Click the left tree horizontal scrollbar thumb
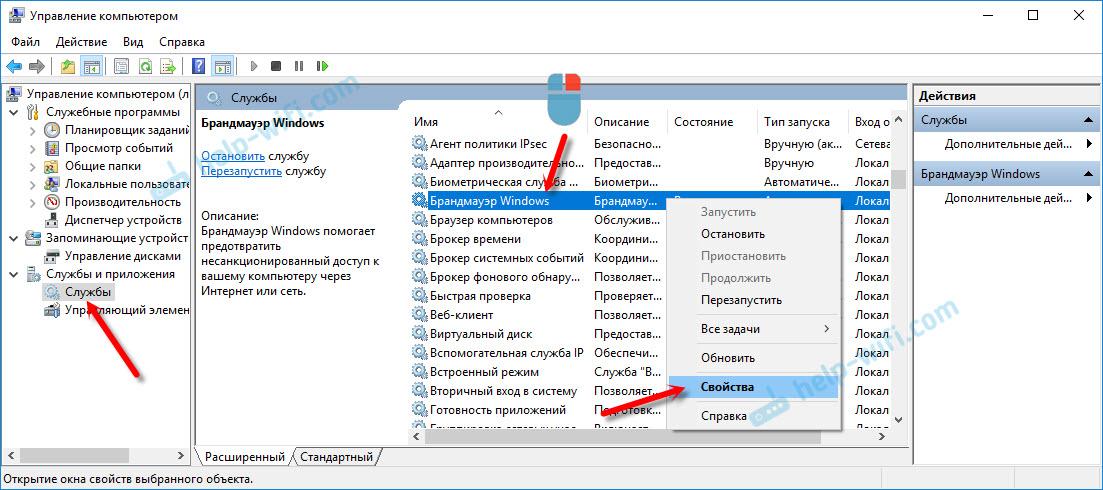 pyautogui.click(x=75, y=456)
